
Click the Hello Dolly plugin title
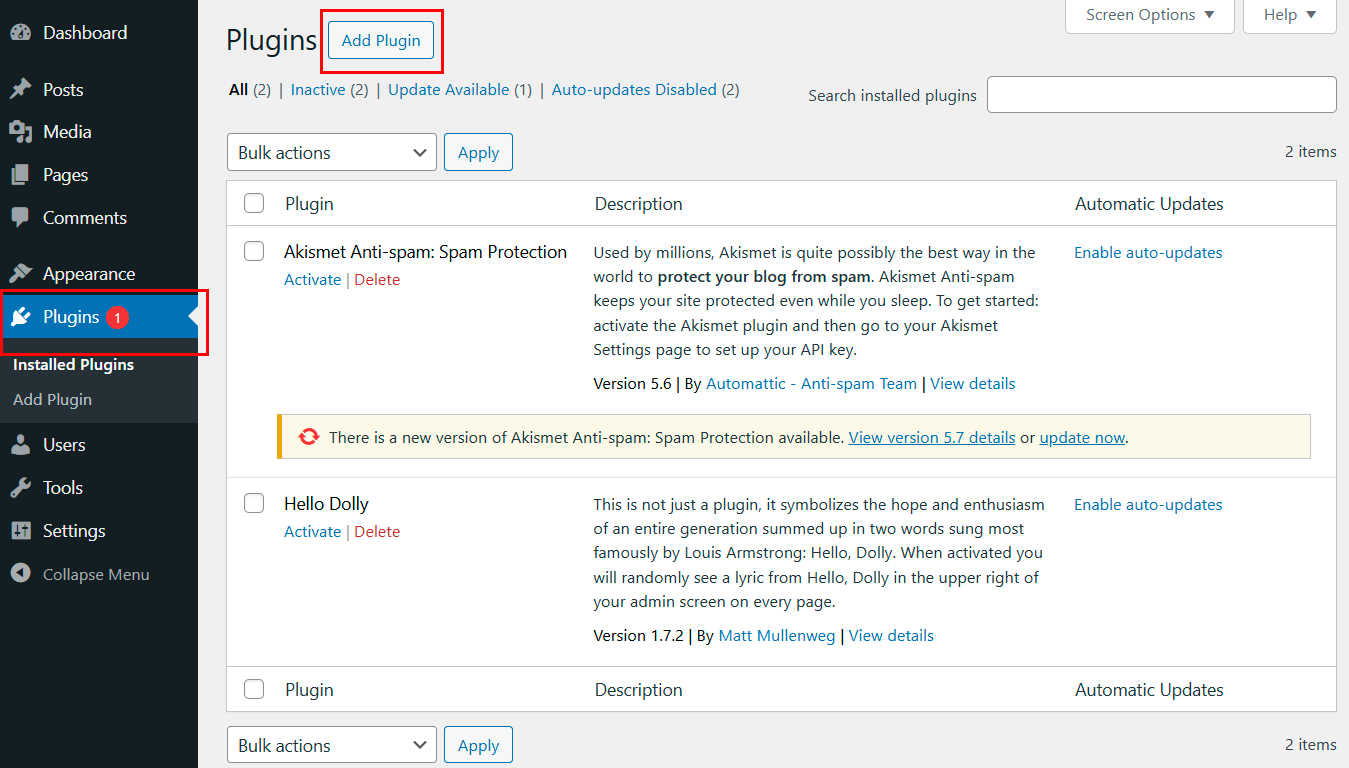(326, 504)
